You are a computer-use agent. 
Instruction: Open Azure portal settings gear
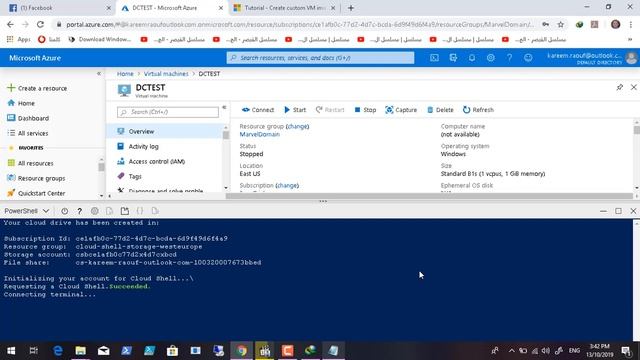click(491, 58)
